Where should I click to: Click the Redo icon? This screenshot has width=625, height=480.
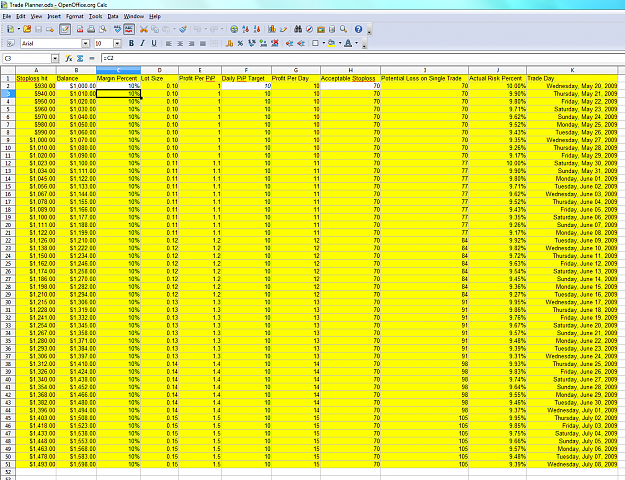coord(214,29)
